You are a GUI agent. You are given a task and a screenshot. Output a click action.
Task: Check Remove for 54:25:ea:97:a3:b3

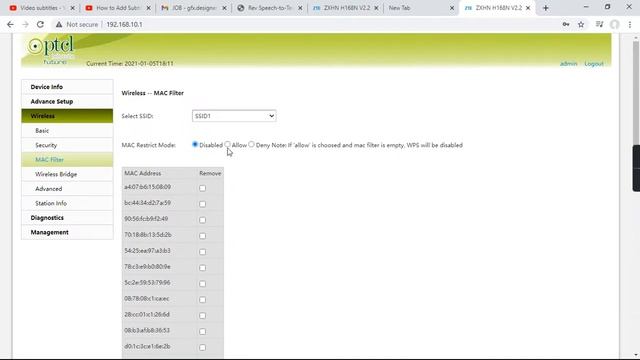pyautogui.click(x=202, y=252)
